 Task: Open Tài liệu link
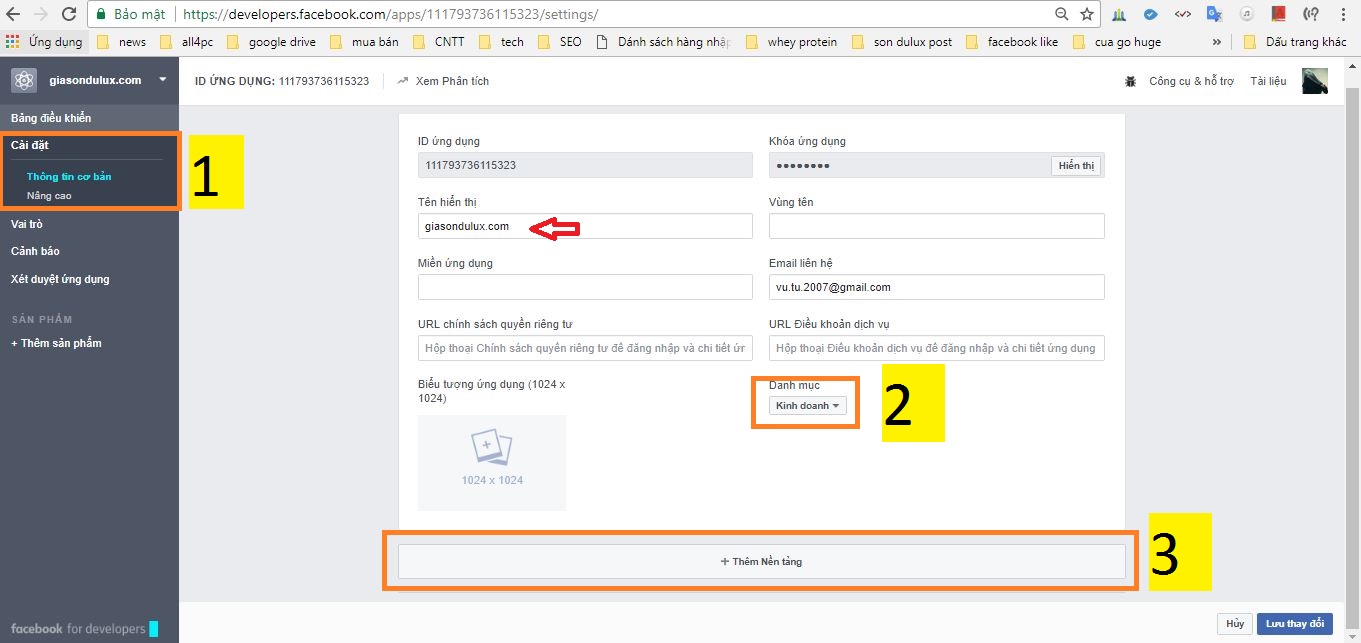tap(1268, 81)
